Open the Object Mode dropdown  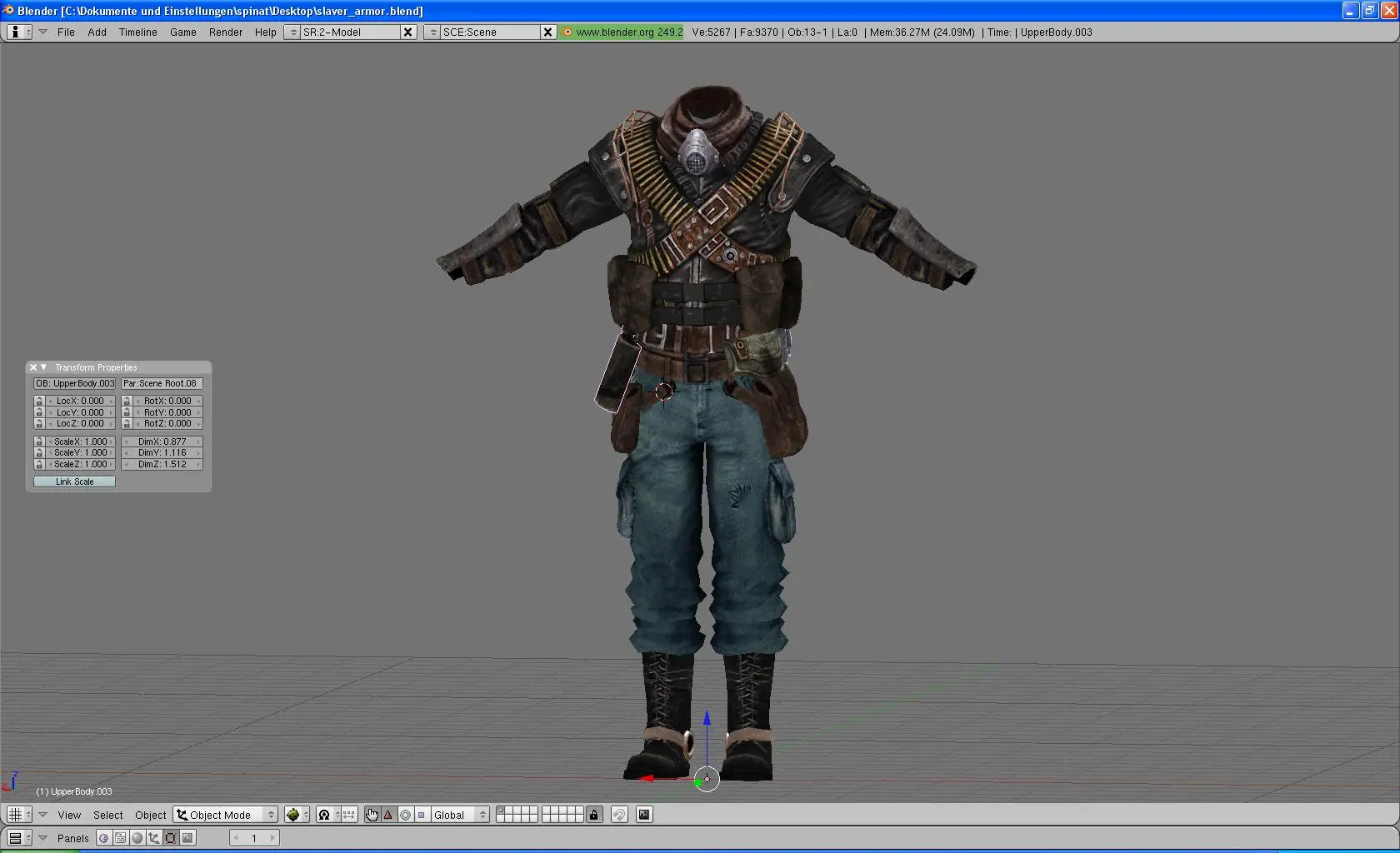(x=225, y=815)
